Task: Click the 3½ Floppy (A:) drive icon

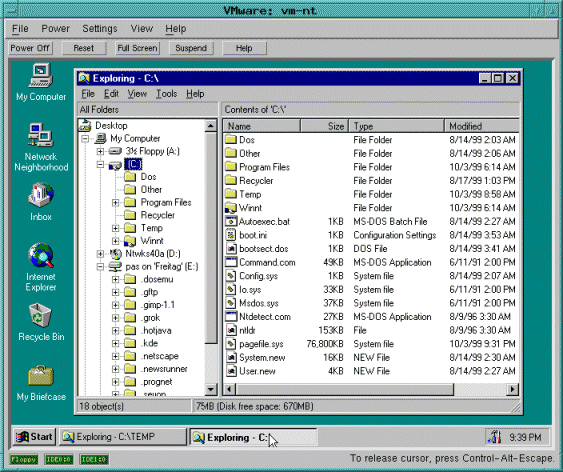Action: tap(115, 151)
